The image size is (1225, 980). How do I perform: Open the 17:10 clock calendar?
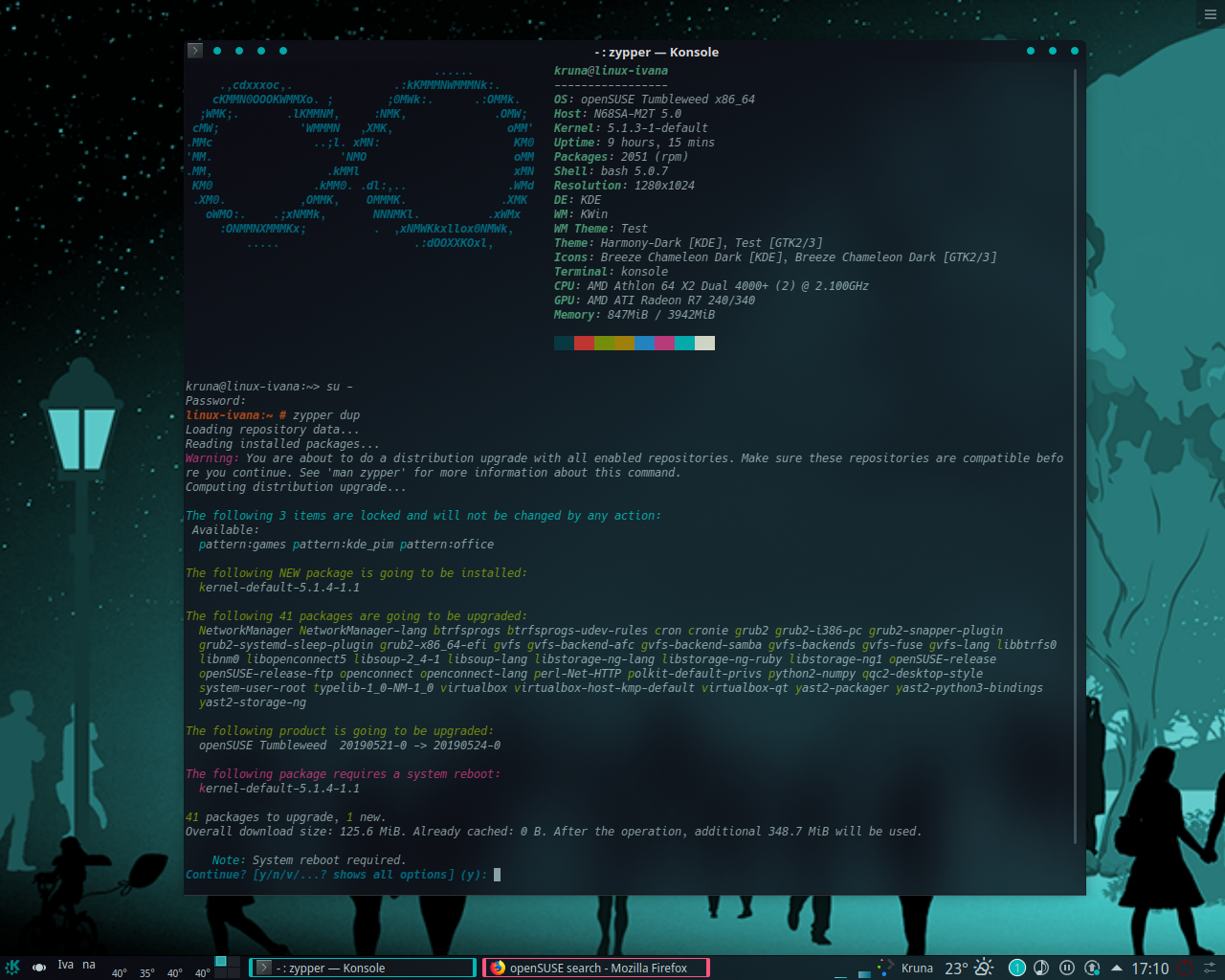pyautogui.click(x=1150, y=969)
